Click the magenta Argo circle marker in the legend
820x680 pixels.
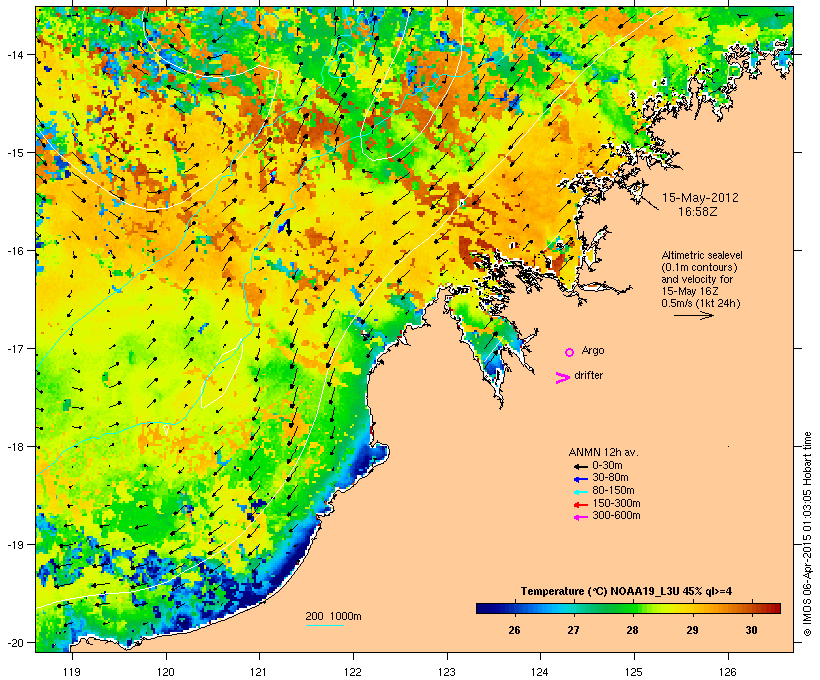click(570, 352)
